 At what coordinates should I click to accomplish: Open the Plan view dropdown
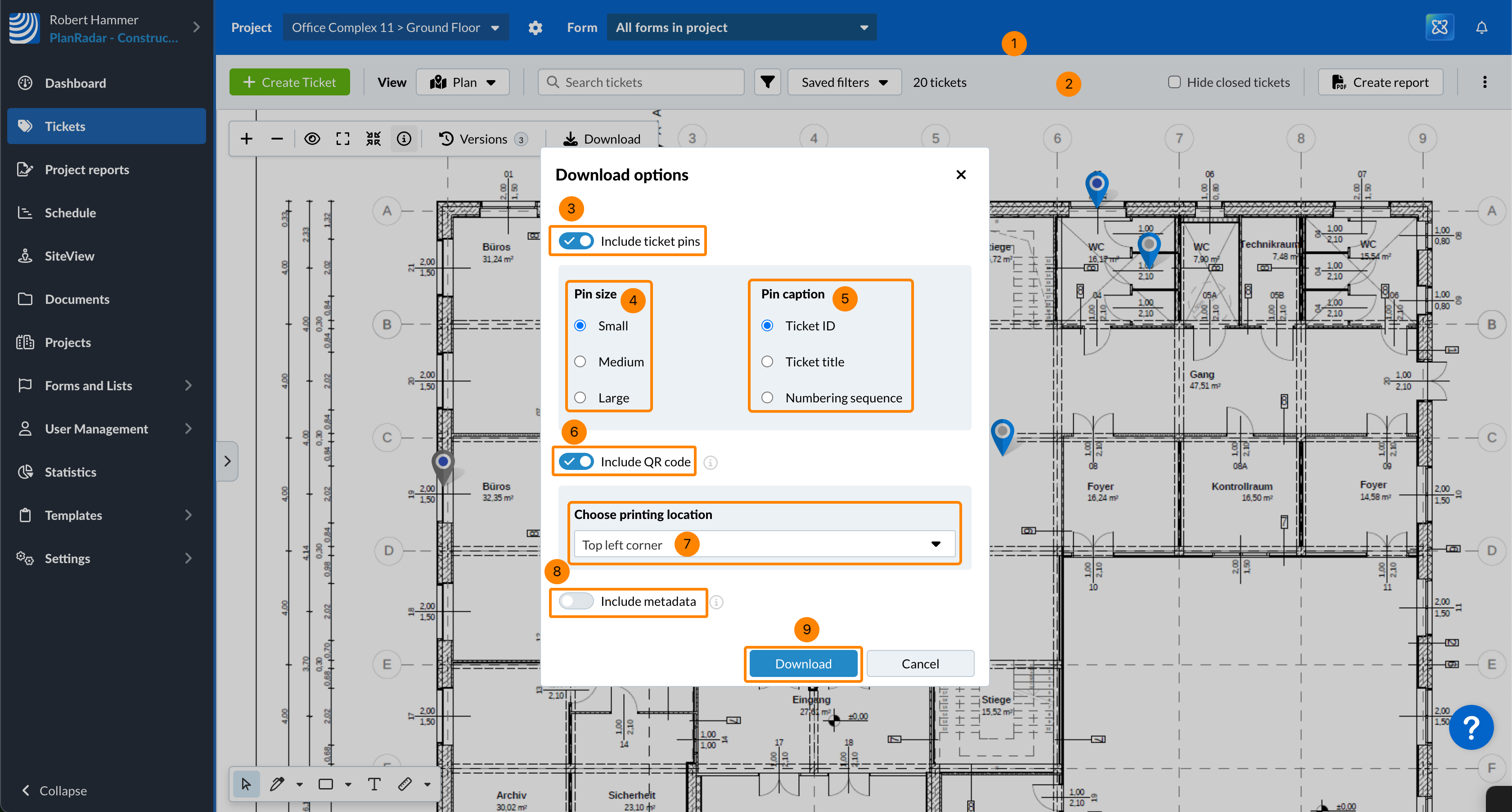[463, 82]
